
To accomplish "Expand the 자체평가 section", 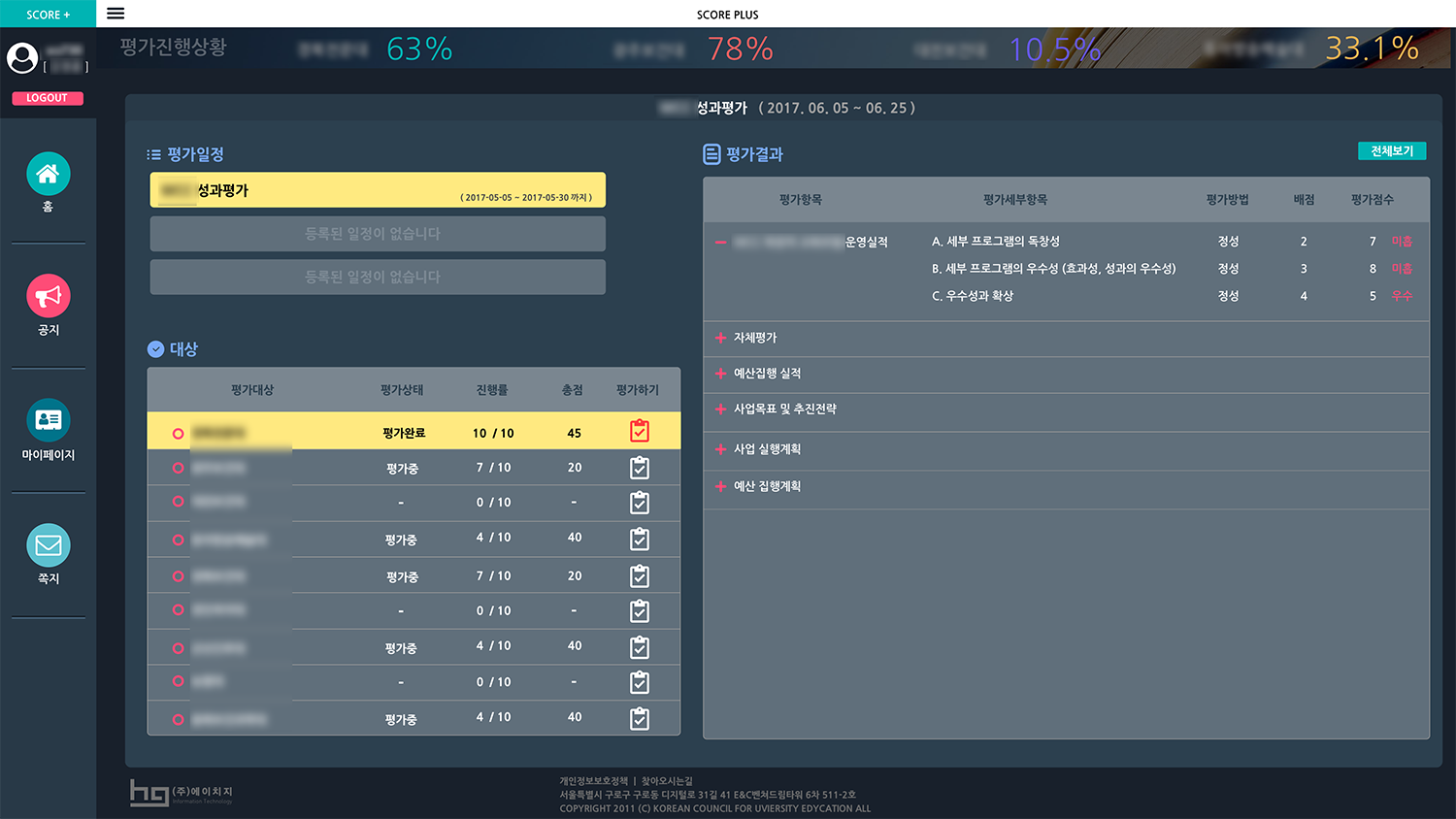I will [x=720, y=338].
